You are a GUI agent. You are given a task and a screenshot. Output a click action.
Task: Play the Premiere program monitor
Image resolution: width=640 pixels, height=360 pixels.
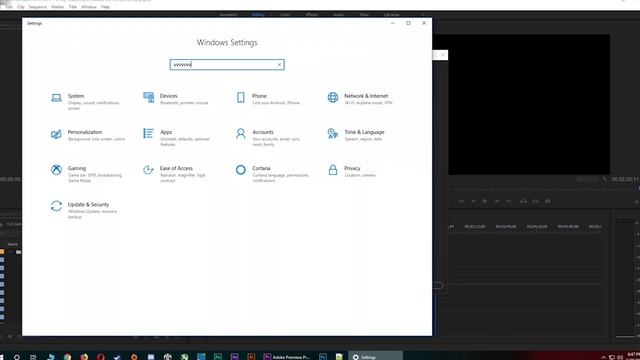coord(484,201)
